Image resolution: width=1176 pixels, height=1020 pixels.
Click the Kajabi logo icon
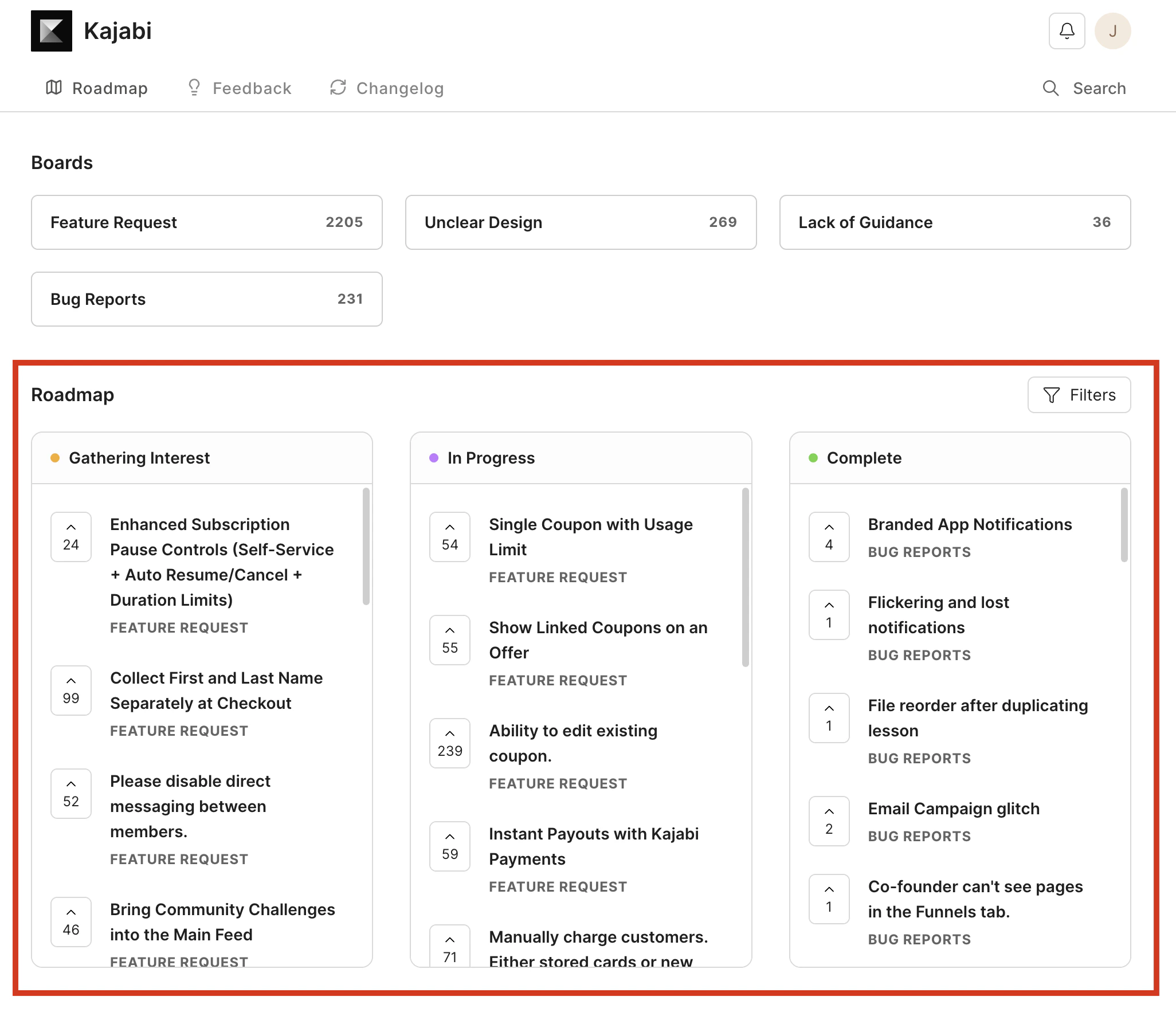(52, 31)
